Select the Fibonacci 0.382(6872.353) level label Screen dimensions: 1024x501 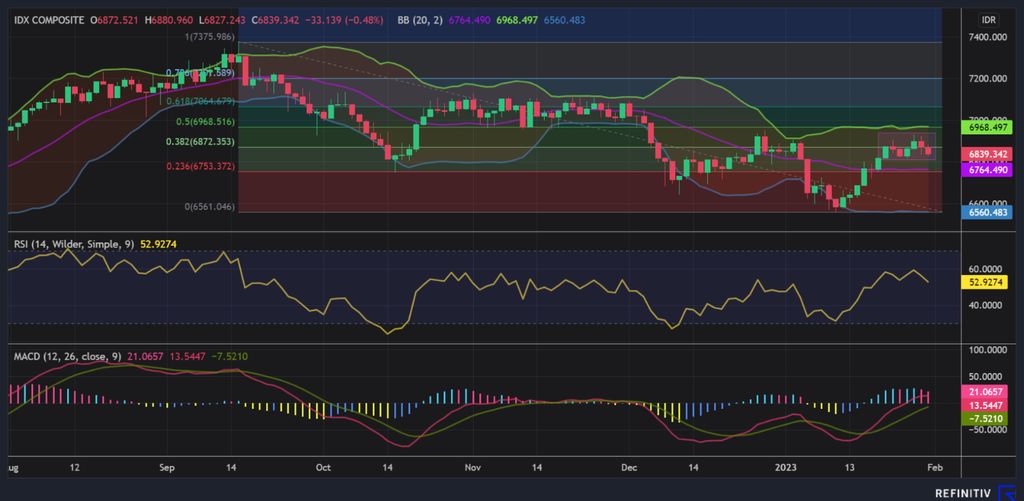[x=199, y=142]
